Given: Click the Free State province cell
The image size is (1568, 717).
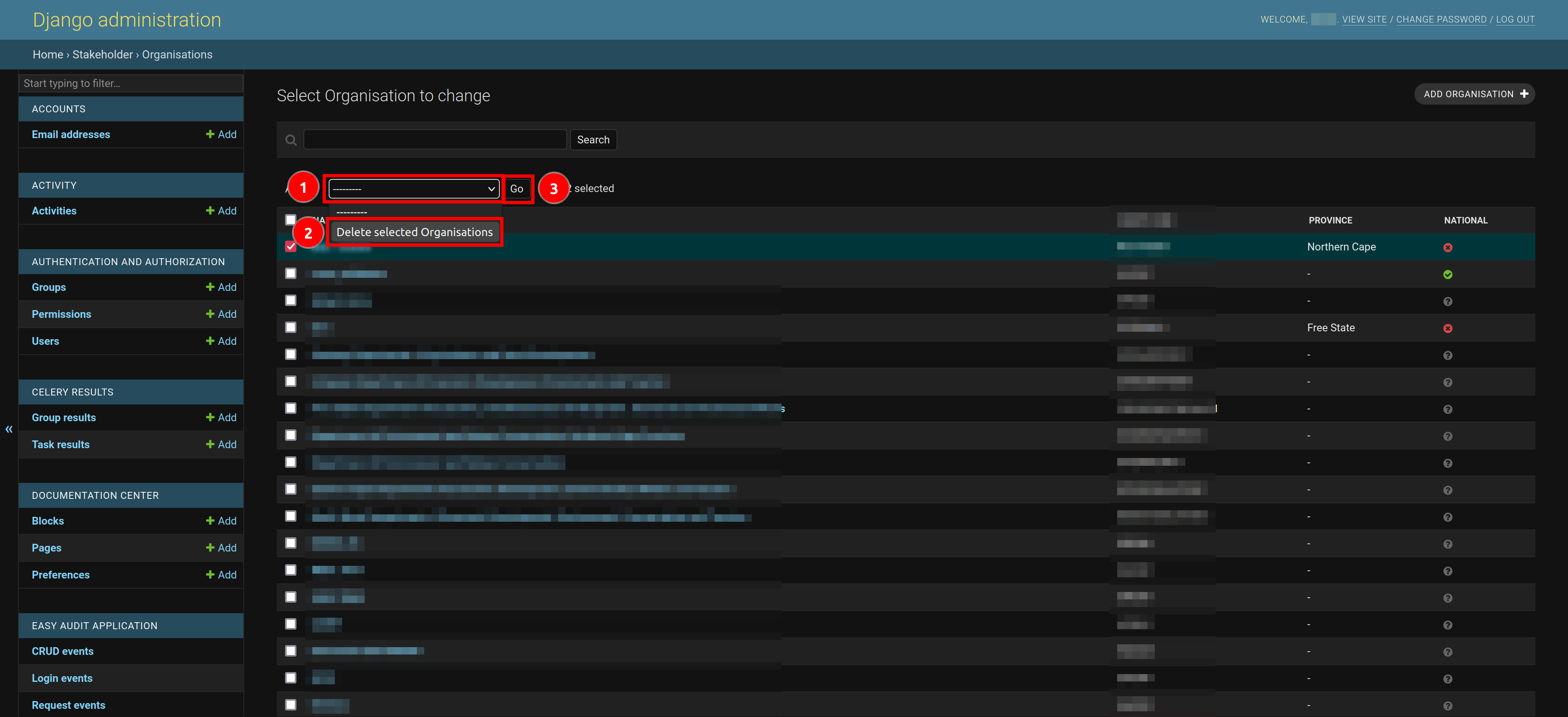Looking at the screenshot, I should 1331,328.
